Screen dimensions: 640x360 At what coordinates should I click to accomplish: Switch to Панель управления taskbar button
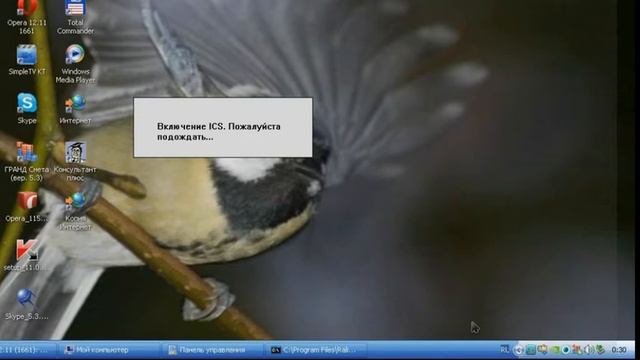(212, 350)
